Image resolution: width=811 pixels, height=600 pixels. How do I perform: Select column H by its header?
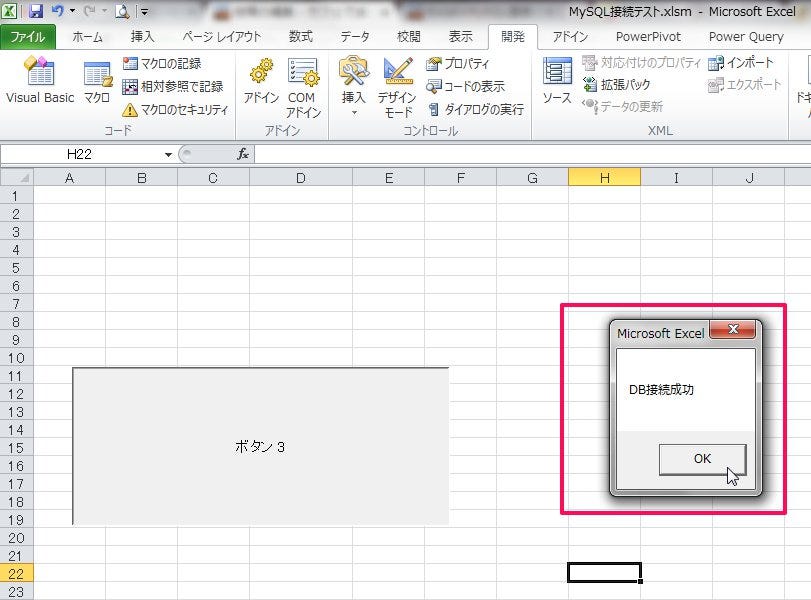[603, 177]
